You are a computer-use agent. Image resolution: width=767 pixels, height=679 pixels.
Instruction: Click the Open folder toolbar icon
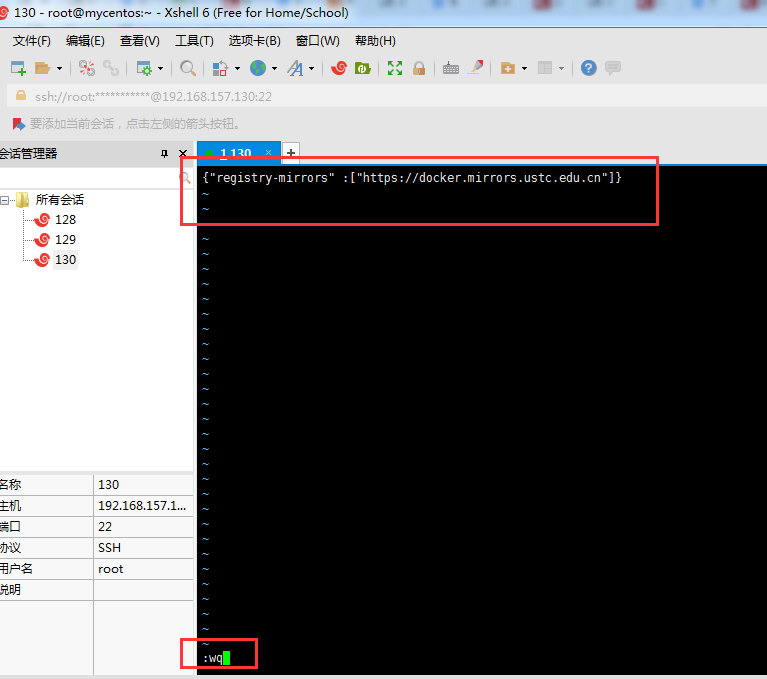[43, 68]
